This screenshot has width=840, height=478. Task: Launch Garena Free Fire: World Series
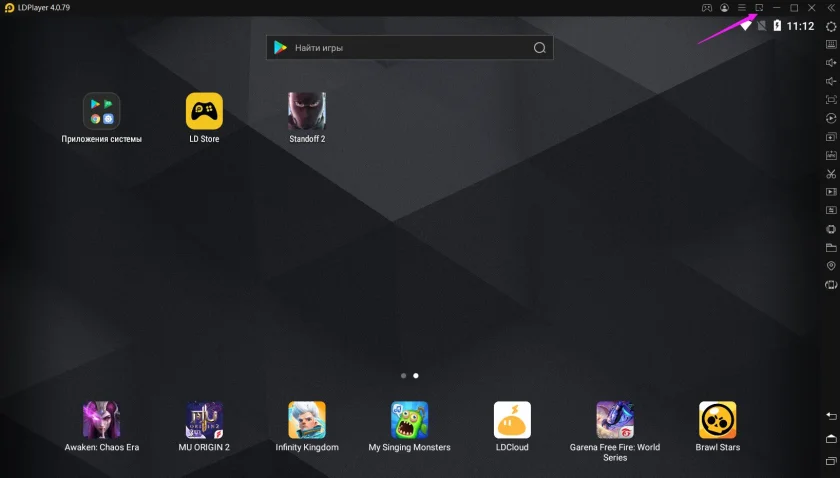pyautogui.click(x=615, y=431)
